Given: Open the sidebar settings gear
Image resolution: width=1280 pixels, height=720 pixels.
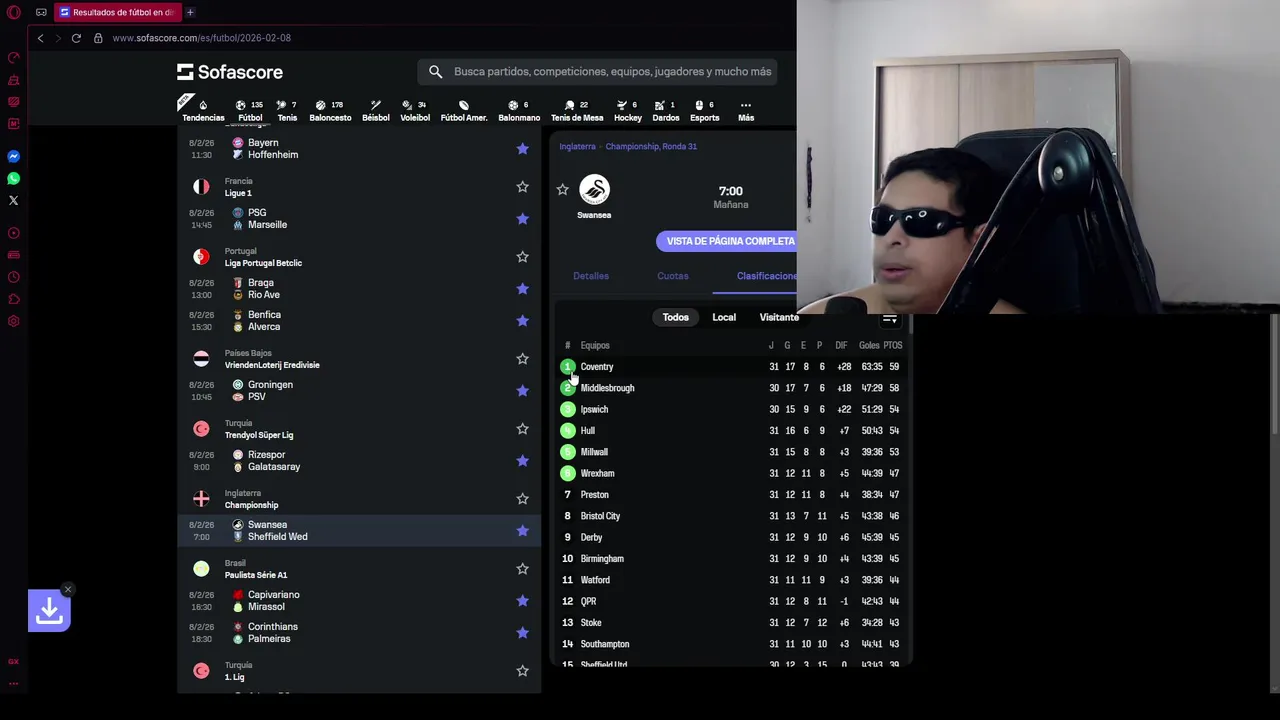Looking at the screenshot, I should [13, 321].
